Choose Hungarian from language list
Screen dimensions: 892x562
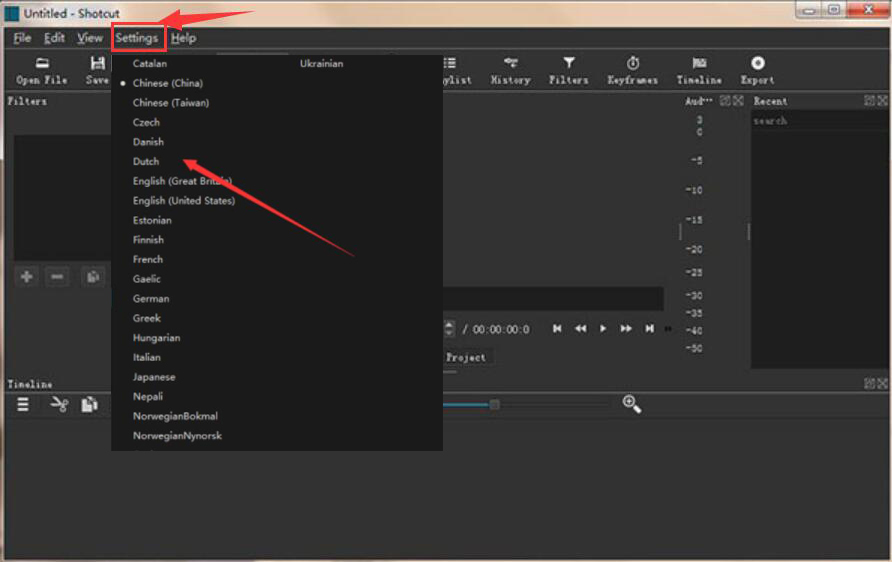pos(156,338)
